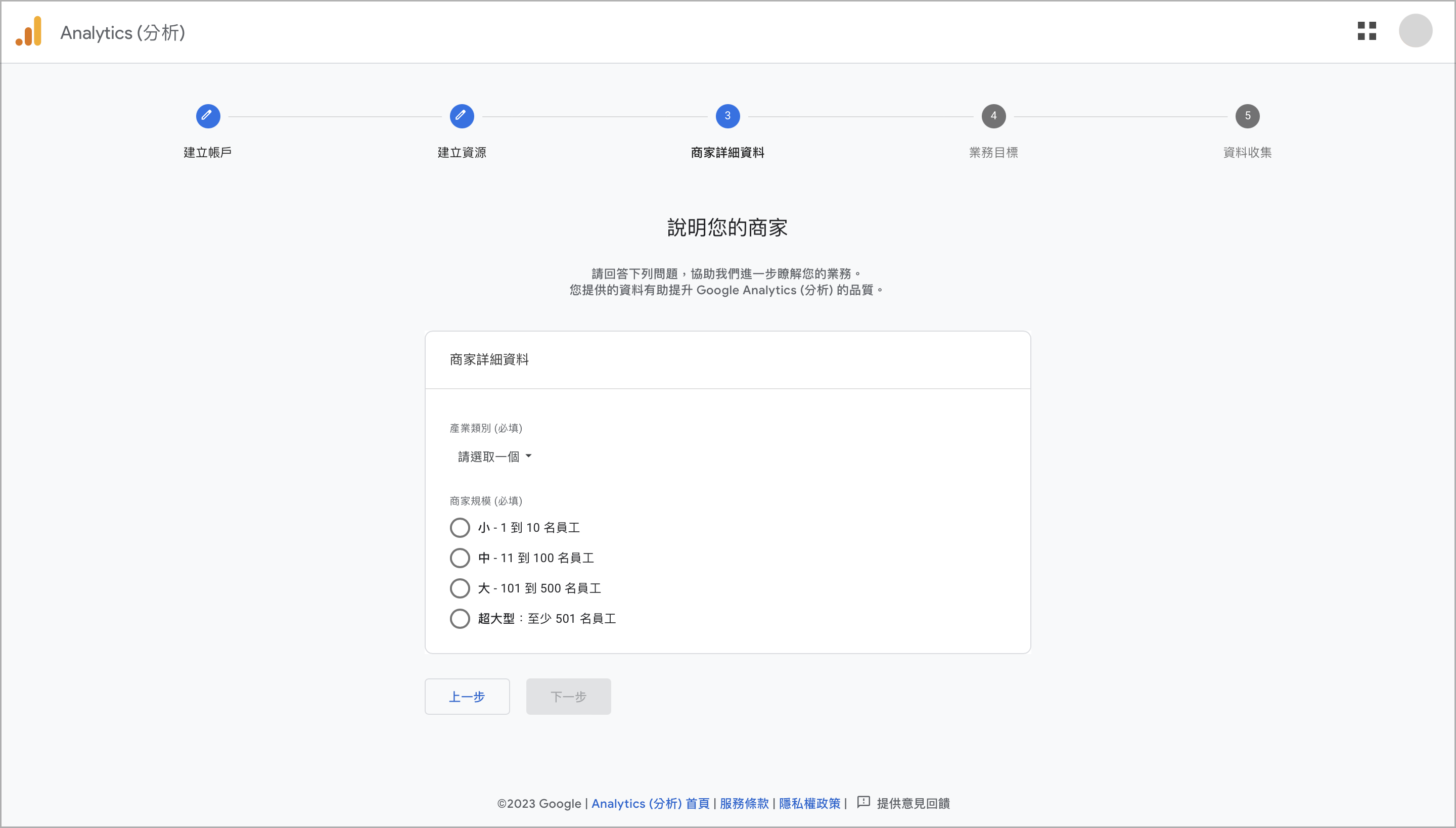Open the 請選取一個 industry dropdown
The image size is (1456, 828).
coord(494,456)
